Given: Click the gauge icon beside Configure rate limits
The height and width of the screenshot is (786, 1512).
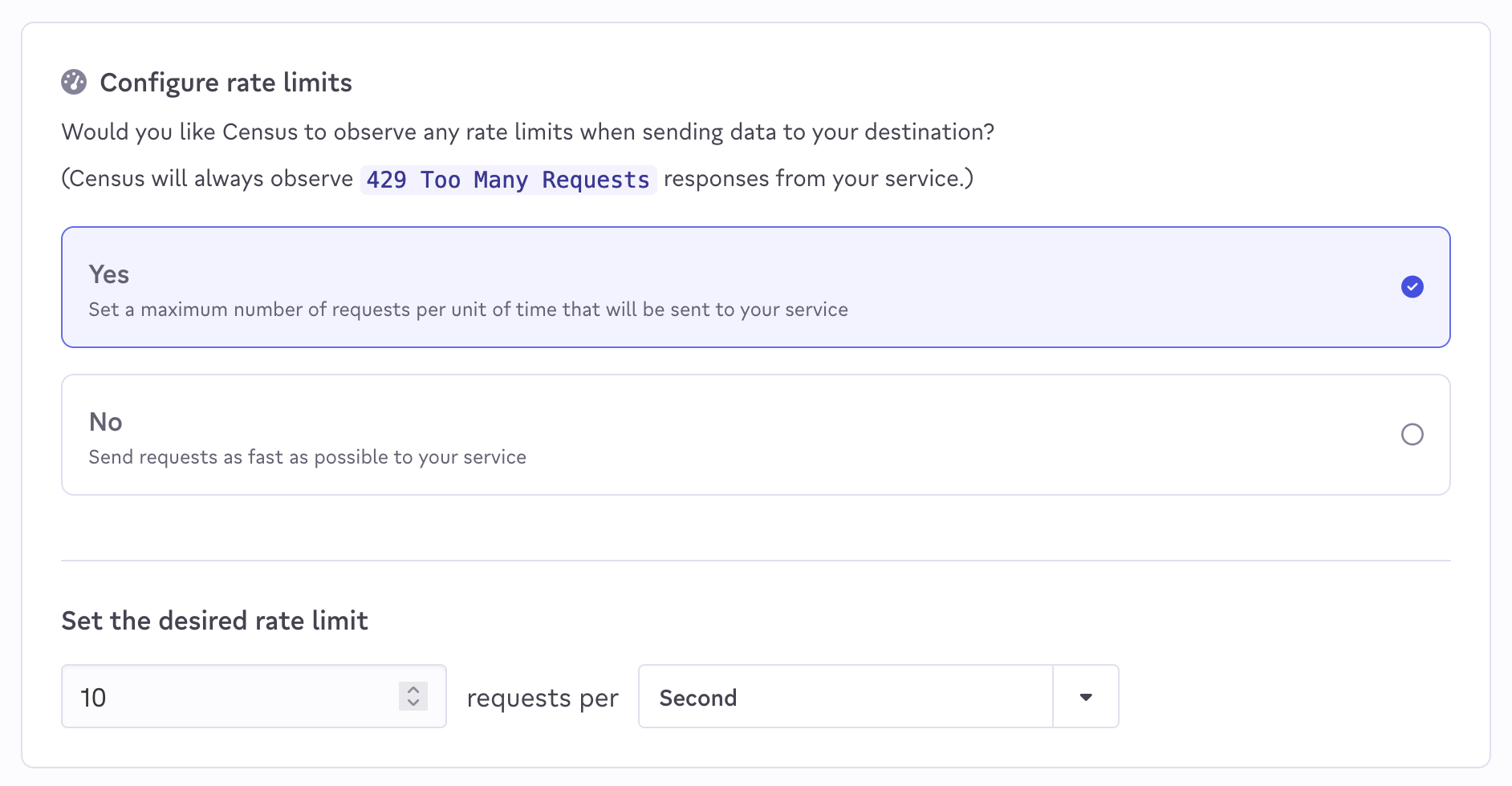Looking at the screenshot, I should [x=74, y=82].
